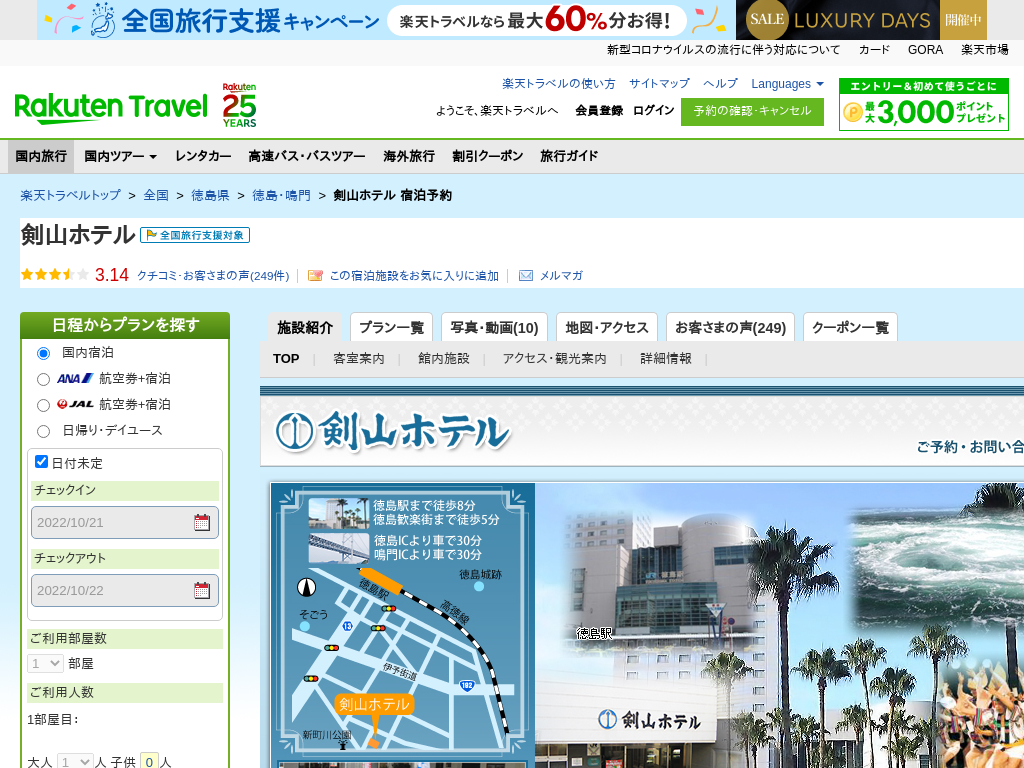Screen dimensions: 1024x768
Task: Open the GORA link in top bar
Action: tap(925, 50)
